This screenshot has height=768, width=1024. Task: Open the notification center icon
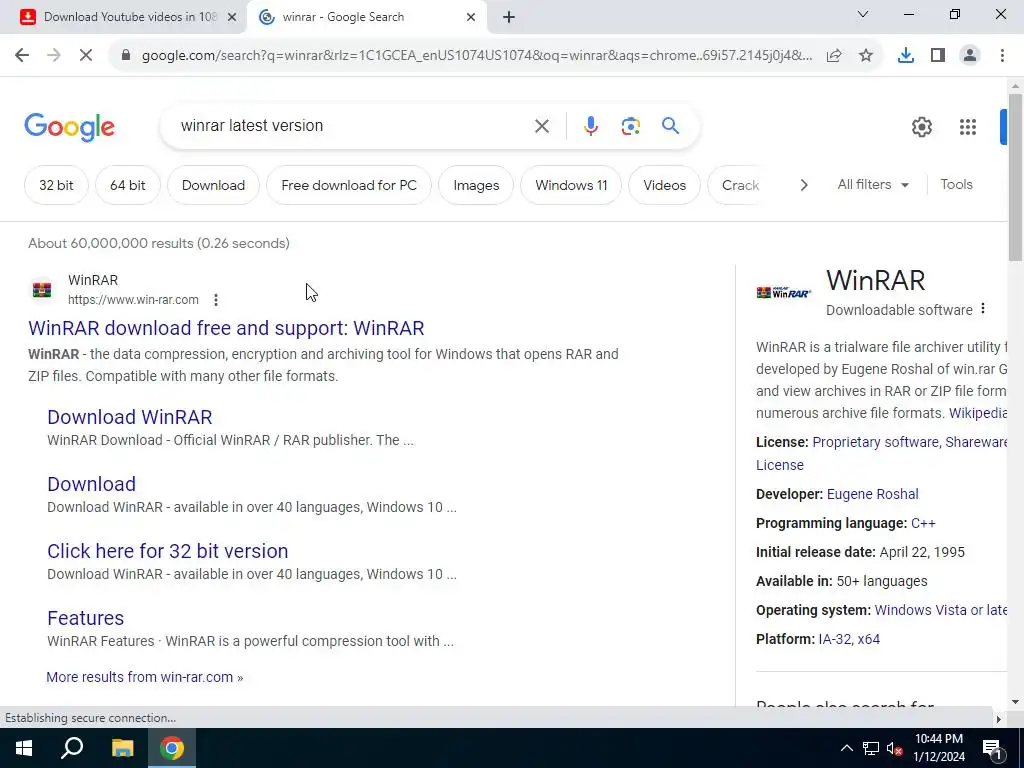(992, 748)
